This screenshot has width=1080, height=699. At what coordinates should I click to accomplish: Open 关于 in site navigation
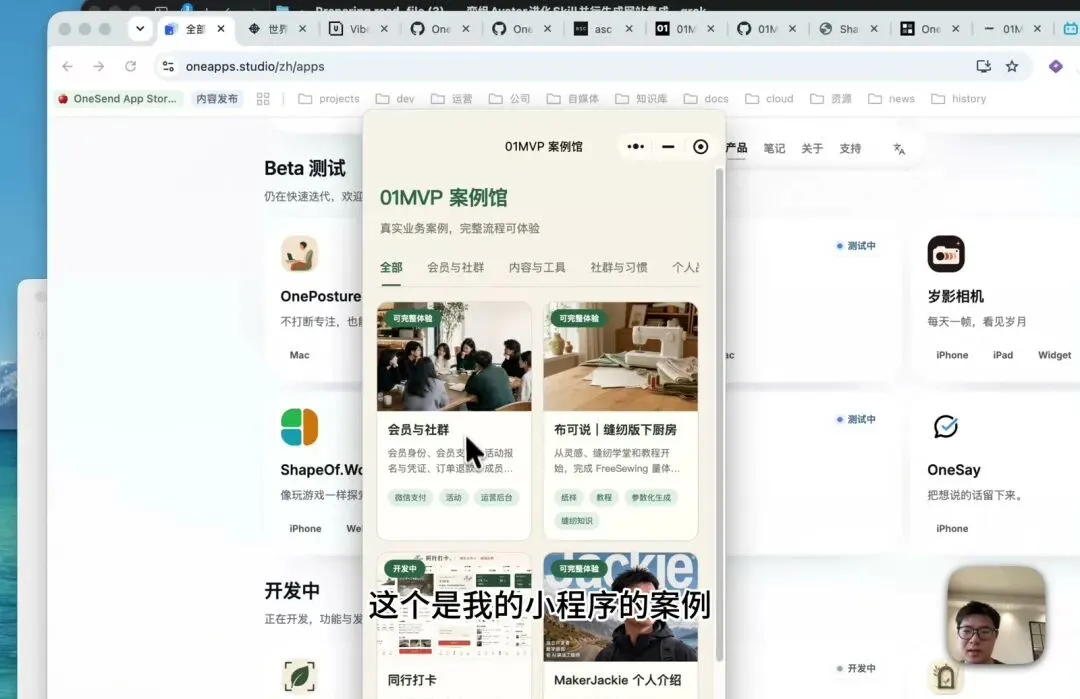pos(812,148)
